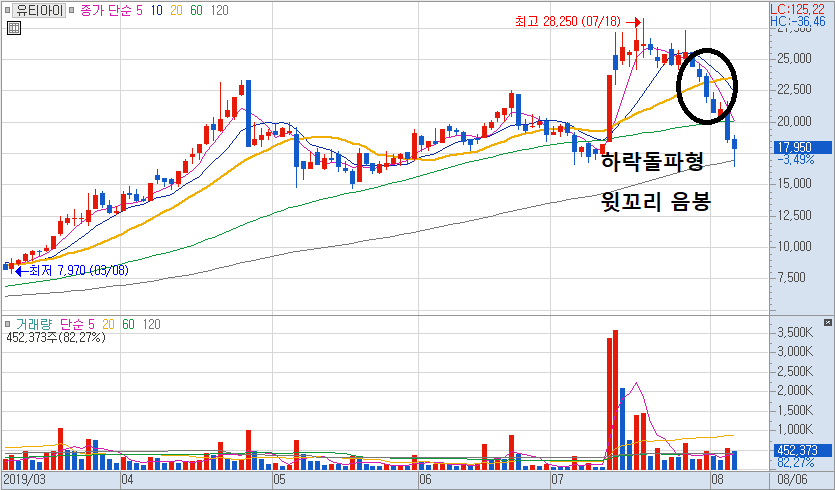The image size is (835, 490).
Task: Click the 05 month label on date axis
Action: pyautogui.click(x=279, y=480)
